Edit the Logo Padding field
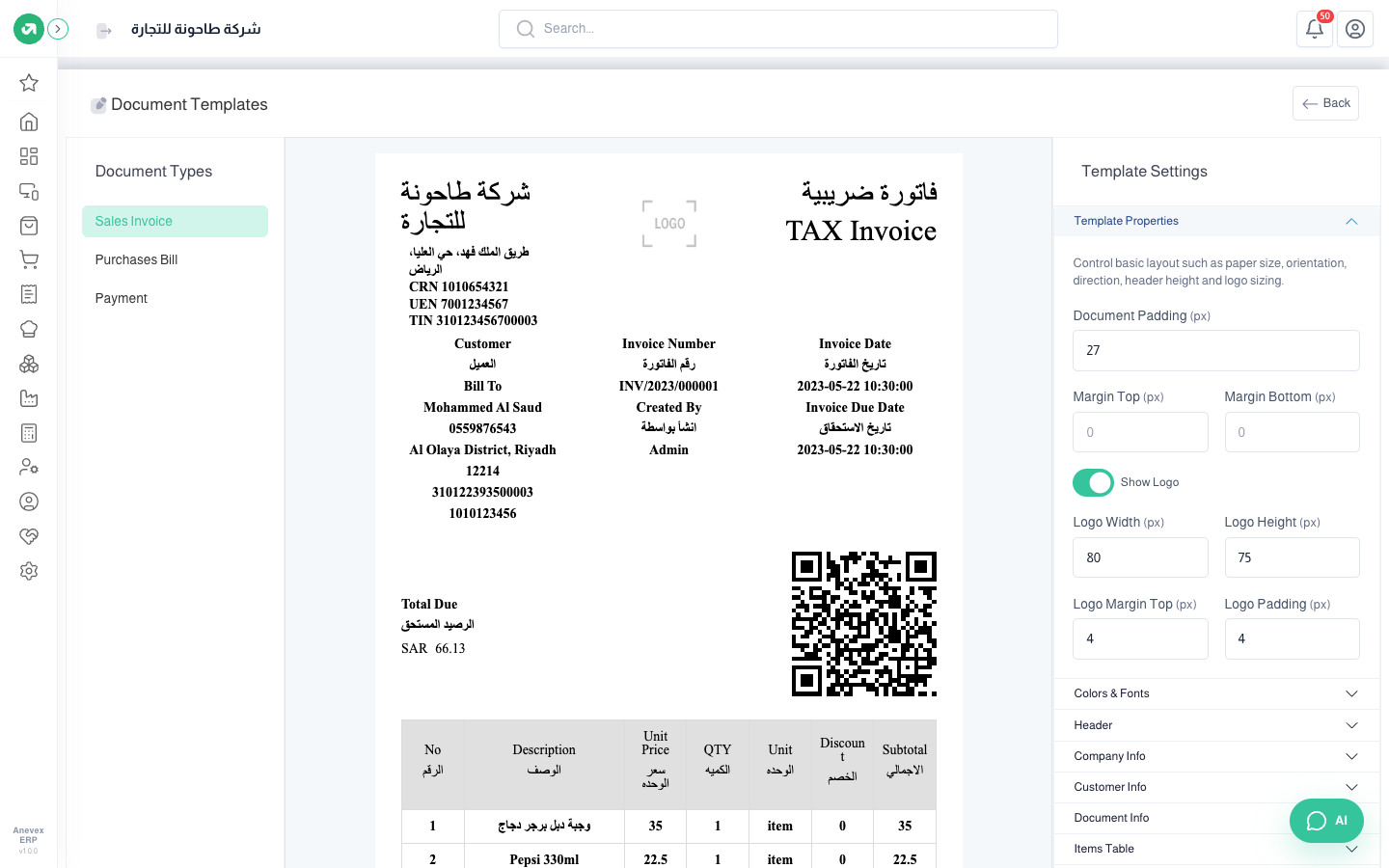Screen dimensions: 1389x868 [x=1292, y=638]
